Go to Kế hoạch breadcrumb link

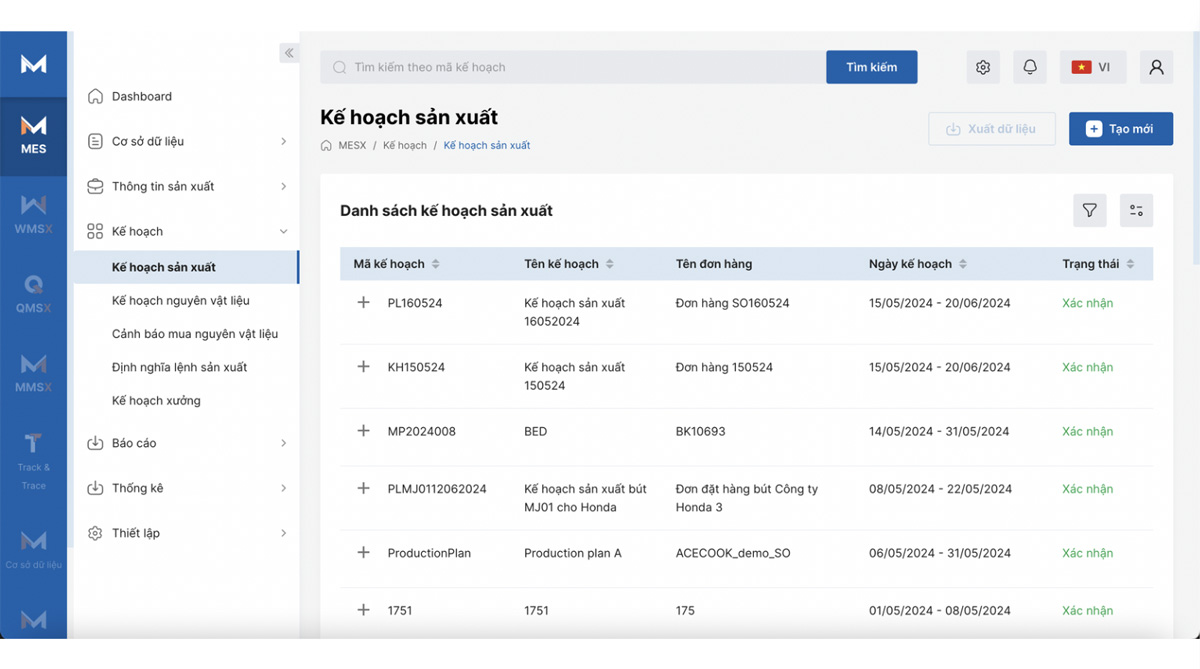405,145
